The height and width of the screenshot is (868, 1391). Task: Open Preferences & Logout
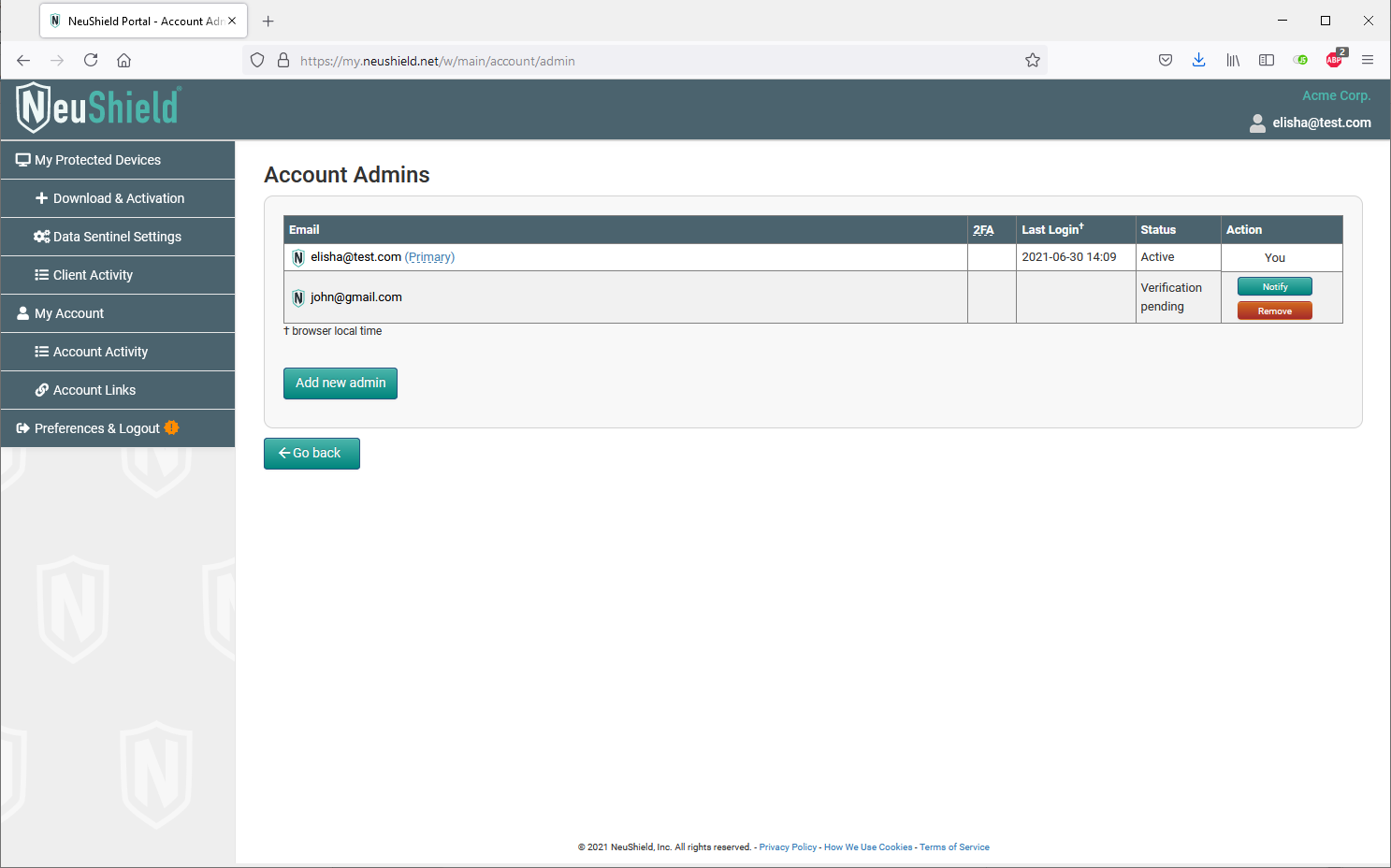[x=118, y=428]
